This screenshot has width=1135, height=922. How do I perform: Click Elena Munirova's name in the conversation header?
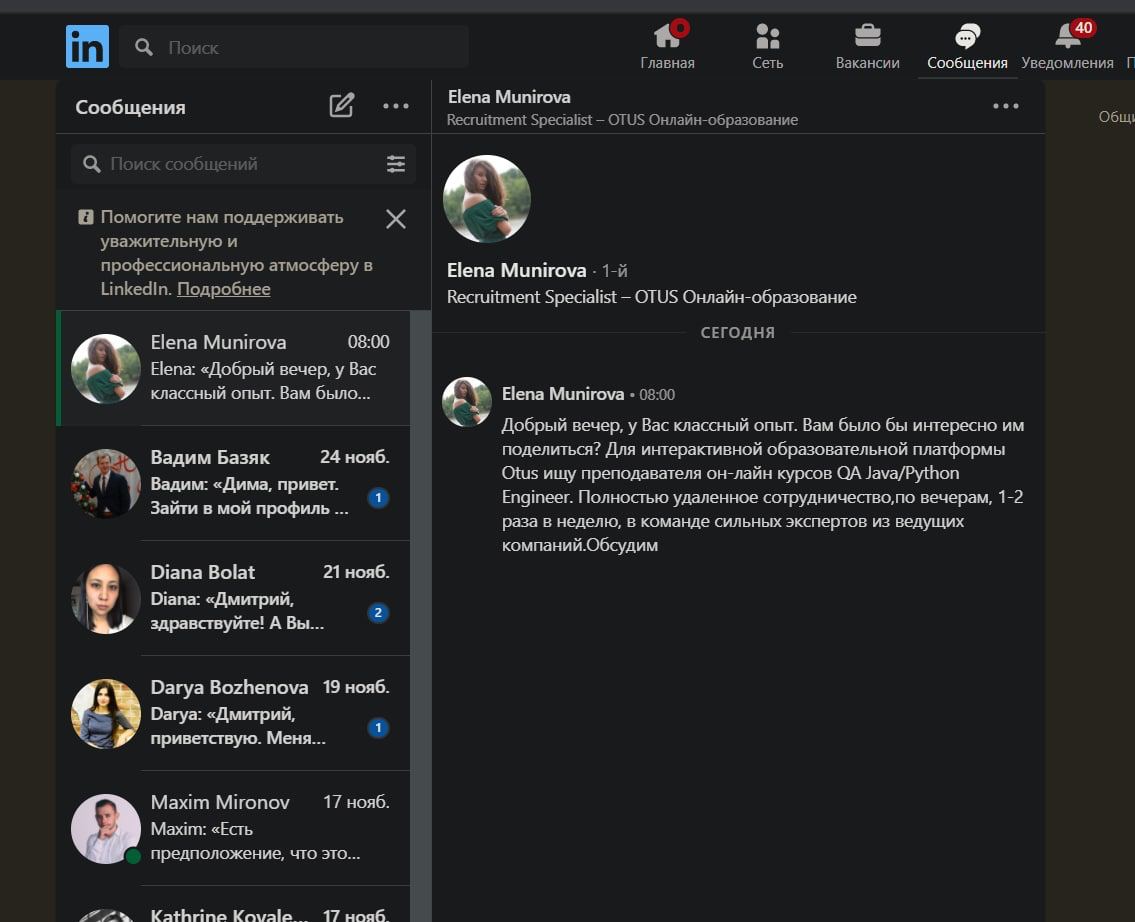tap(509, 97)
